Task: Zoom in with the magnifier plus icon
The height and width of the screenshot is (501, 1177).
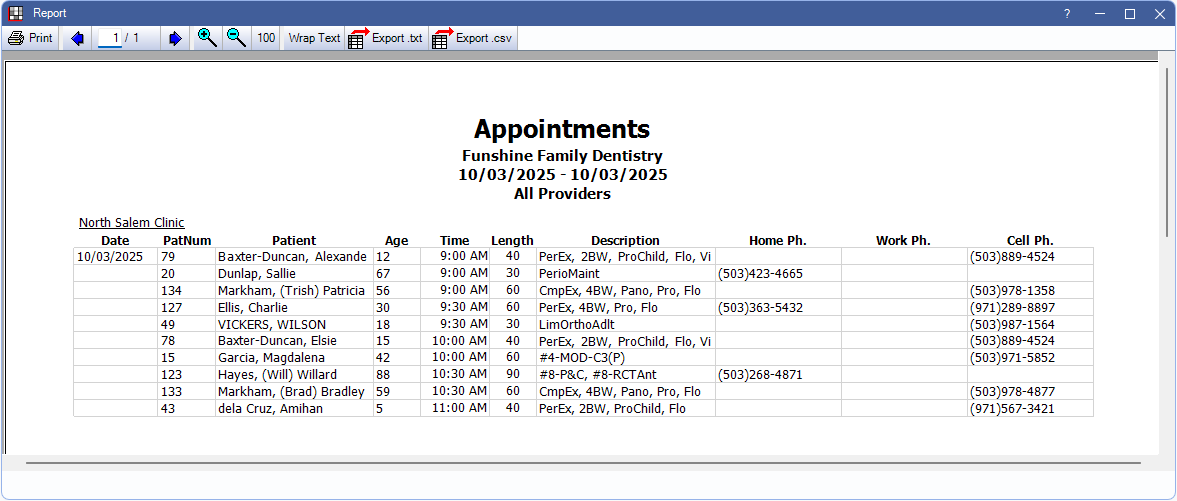Action: [207, 38]
